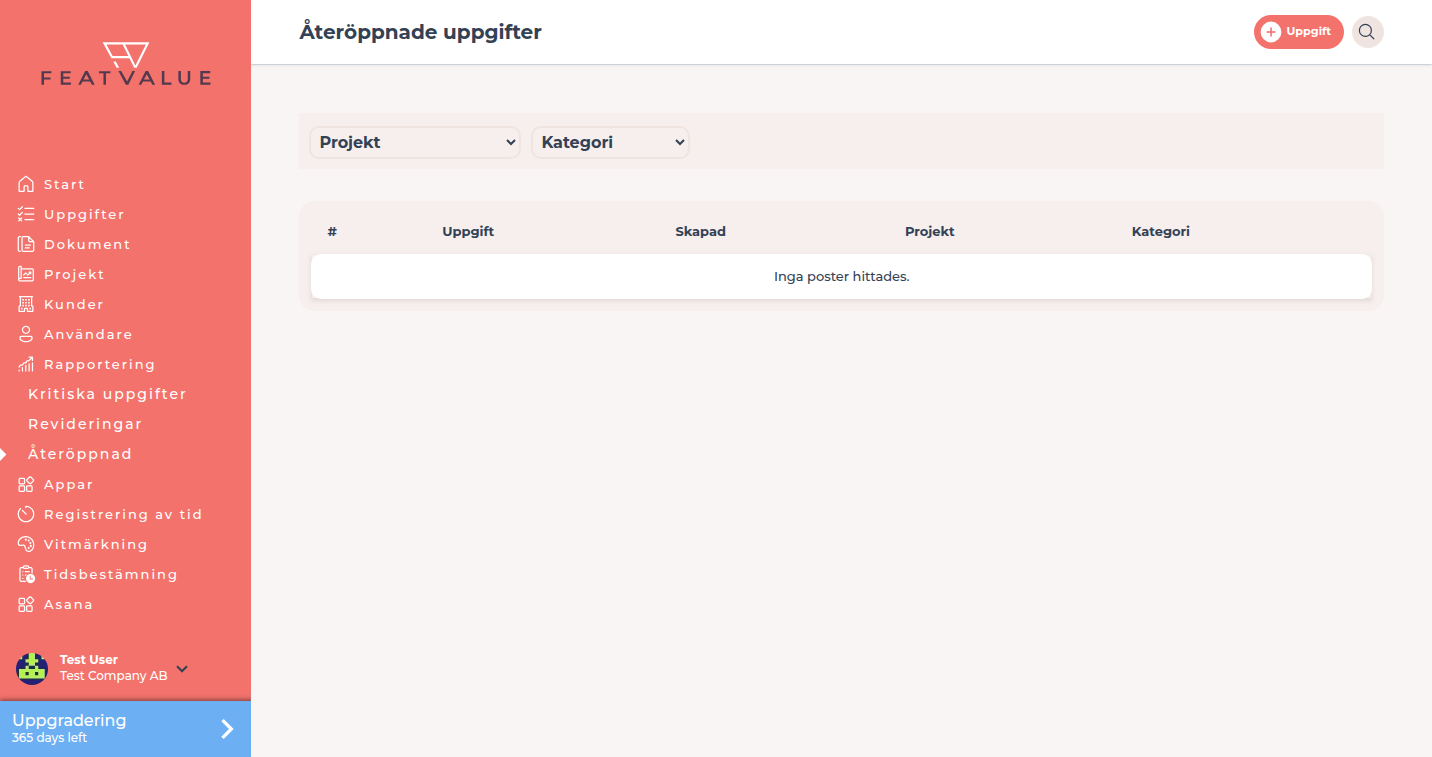Image resolution: width=1432 pixels, height=757 pixels.
Task: Open Kritiska uppgifter submenu item
Action: coord(107,394)
